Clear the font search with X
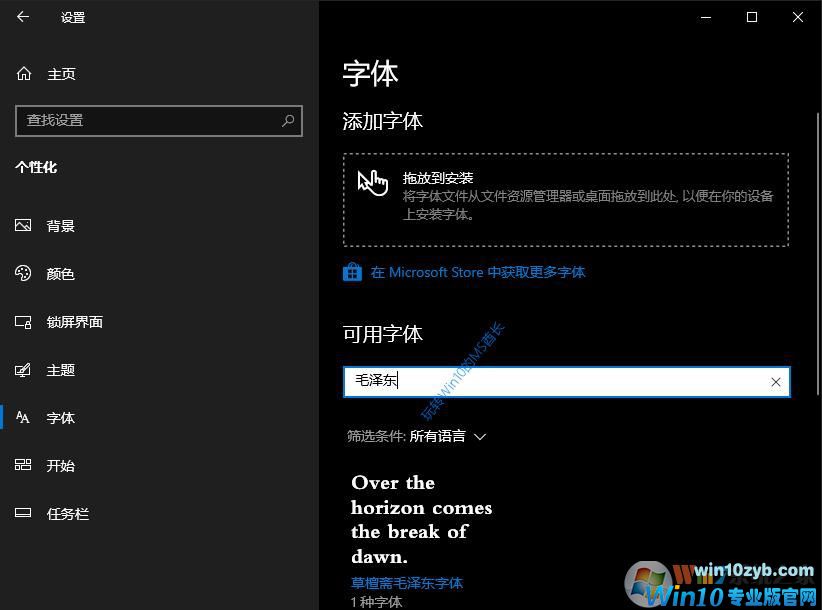This screenshot has height=610, width=822. [x=776, y=382]
